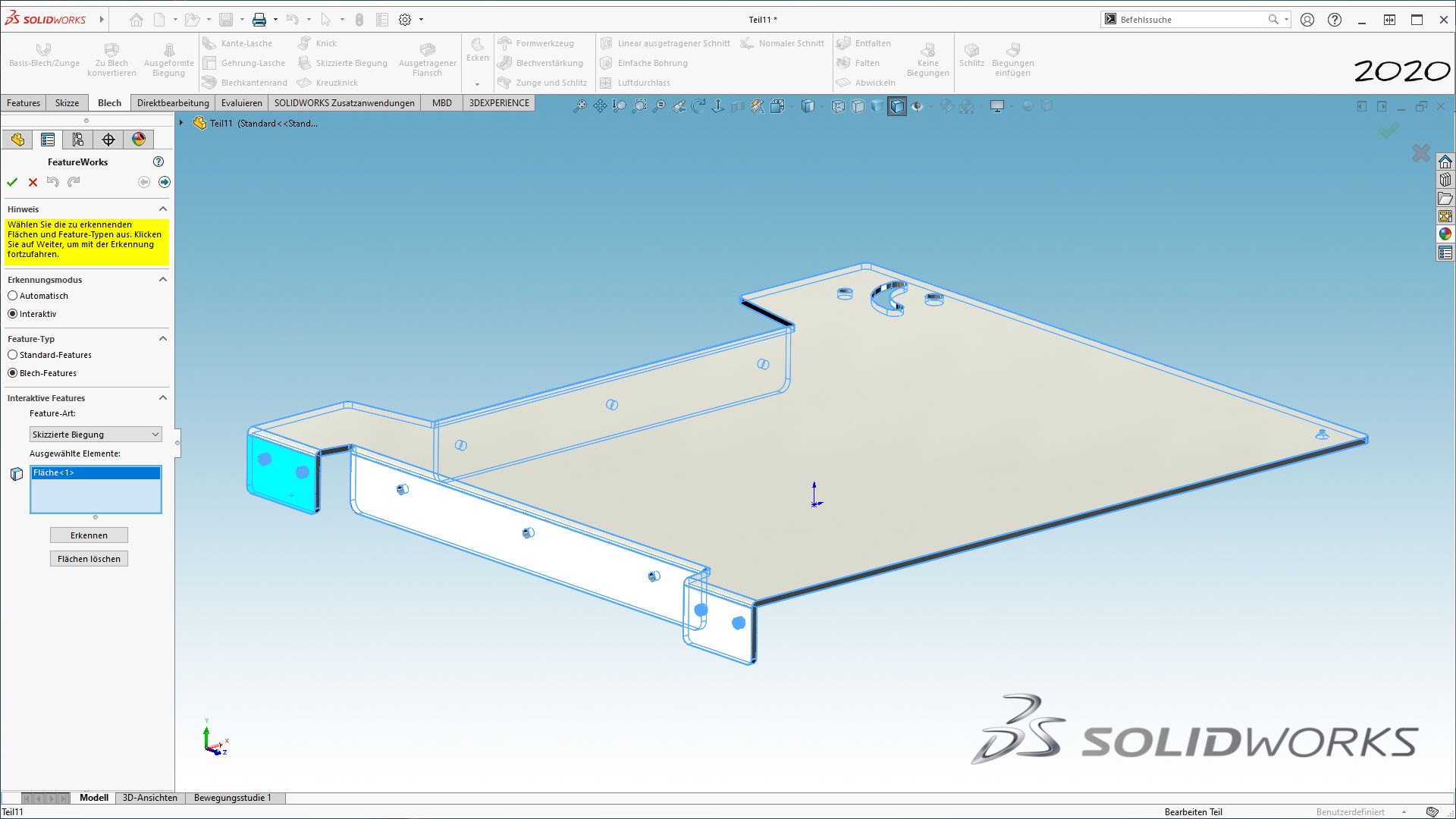
Task: Click the Save icon in the top toolbar
Action: click(226, 20)
